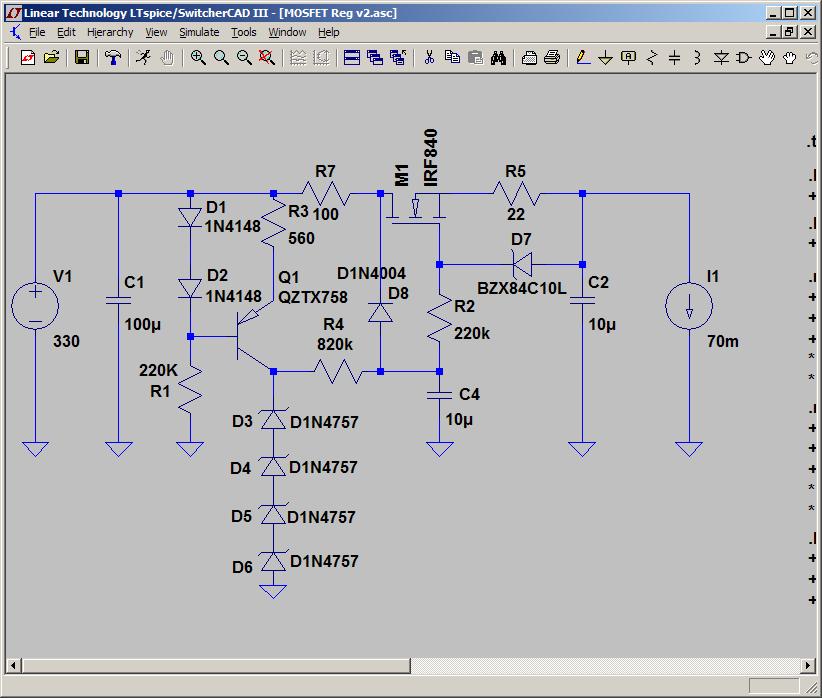Select the Move open-hand tool
This screenshot has width=822, height=698.
tap(767, 57)
